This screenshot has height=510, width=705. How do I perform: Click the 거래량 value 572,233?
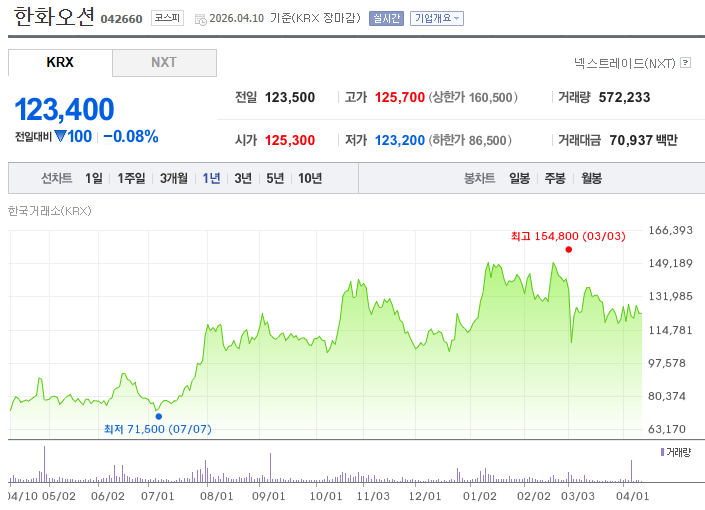click(624, 98)
